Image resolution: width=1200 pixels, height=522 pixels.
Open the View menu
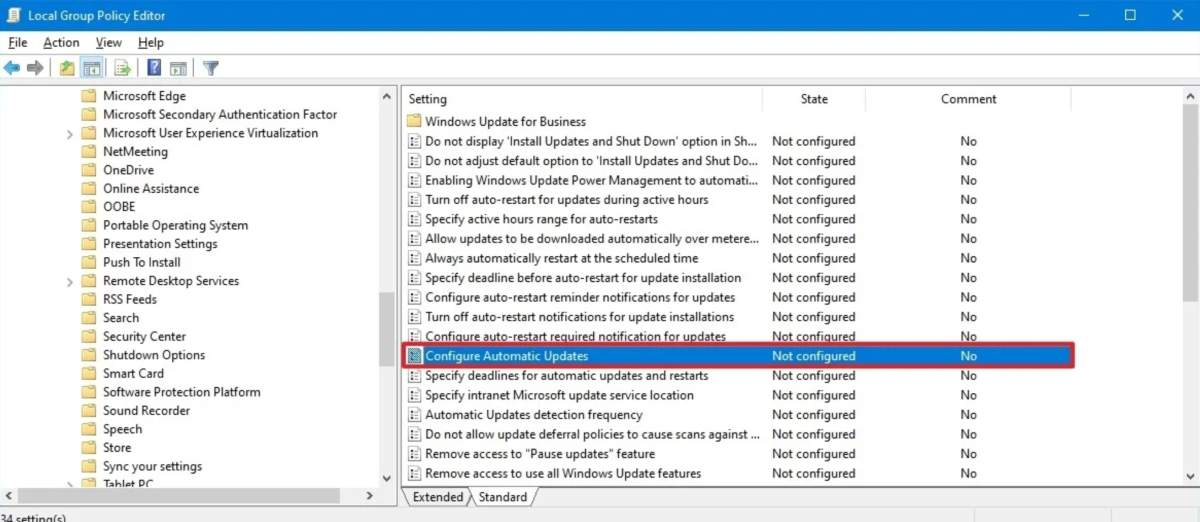[x=108, y=42]
